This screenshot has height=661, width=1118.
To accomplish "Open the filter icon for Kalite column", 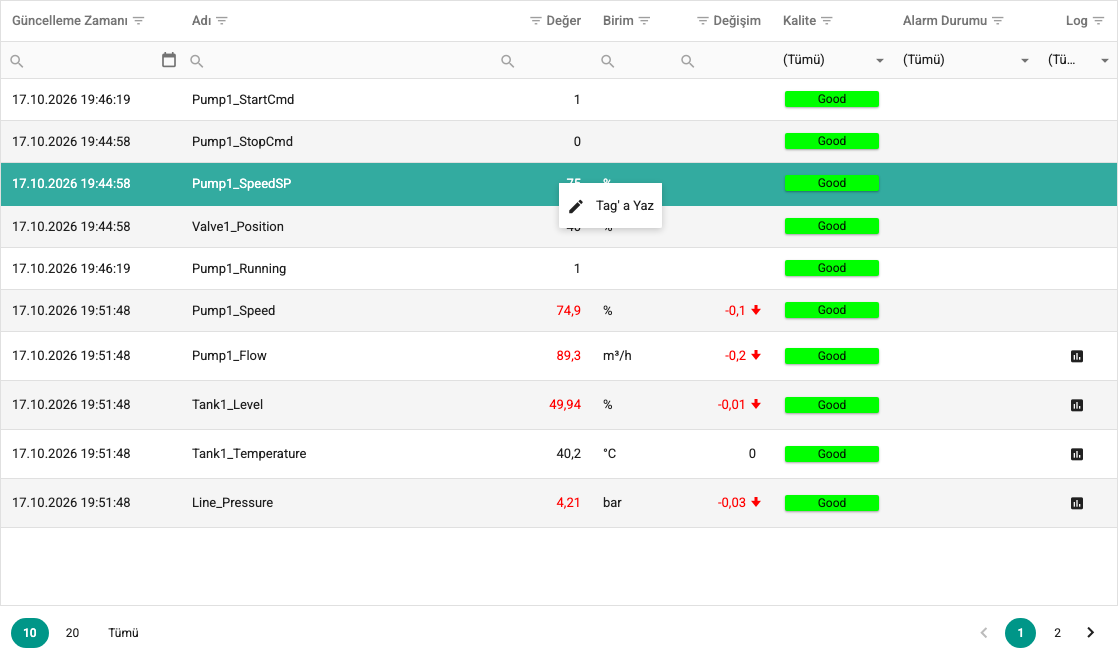I will [x=827, y=21].
